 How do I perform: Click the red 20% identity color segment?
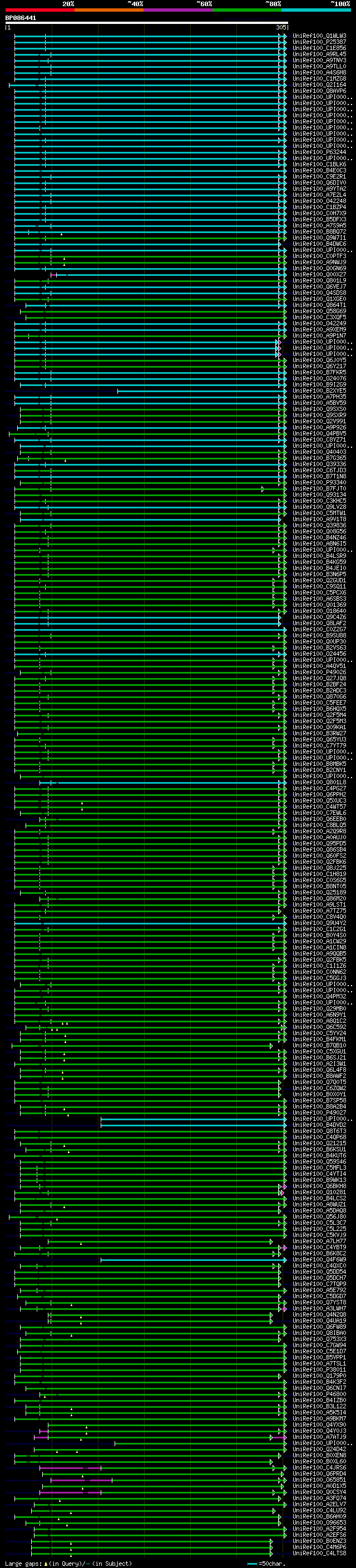39,10
